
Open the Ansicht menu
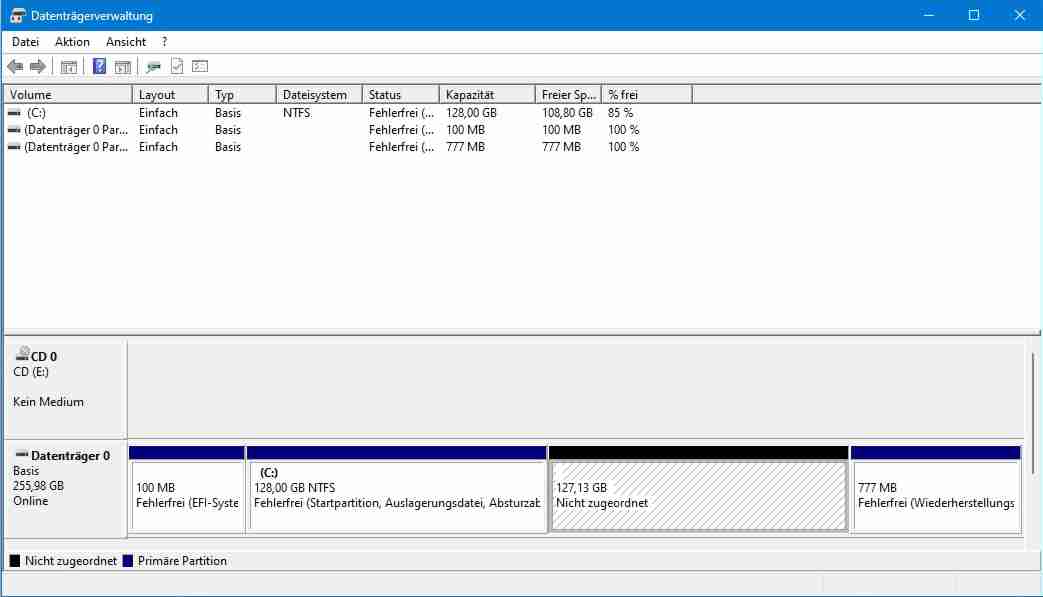pos(126,42)
